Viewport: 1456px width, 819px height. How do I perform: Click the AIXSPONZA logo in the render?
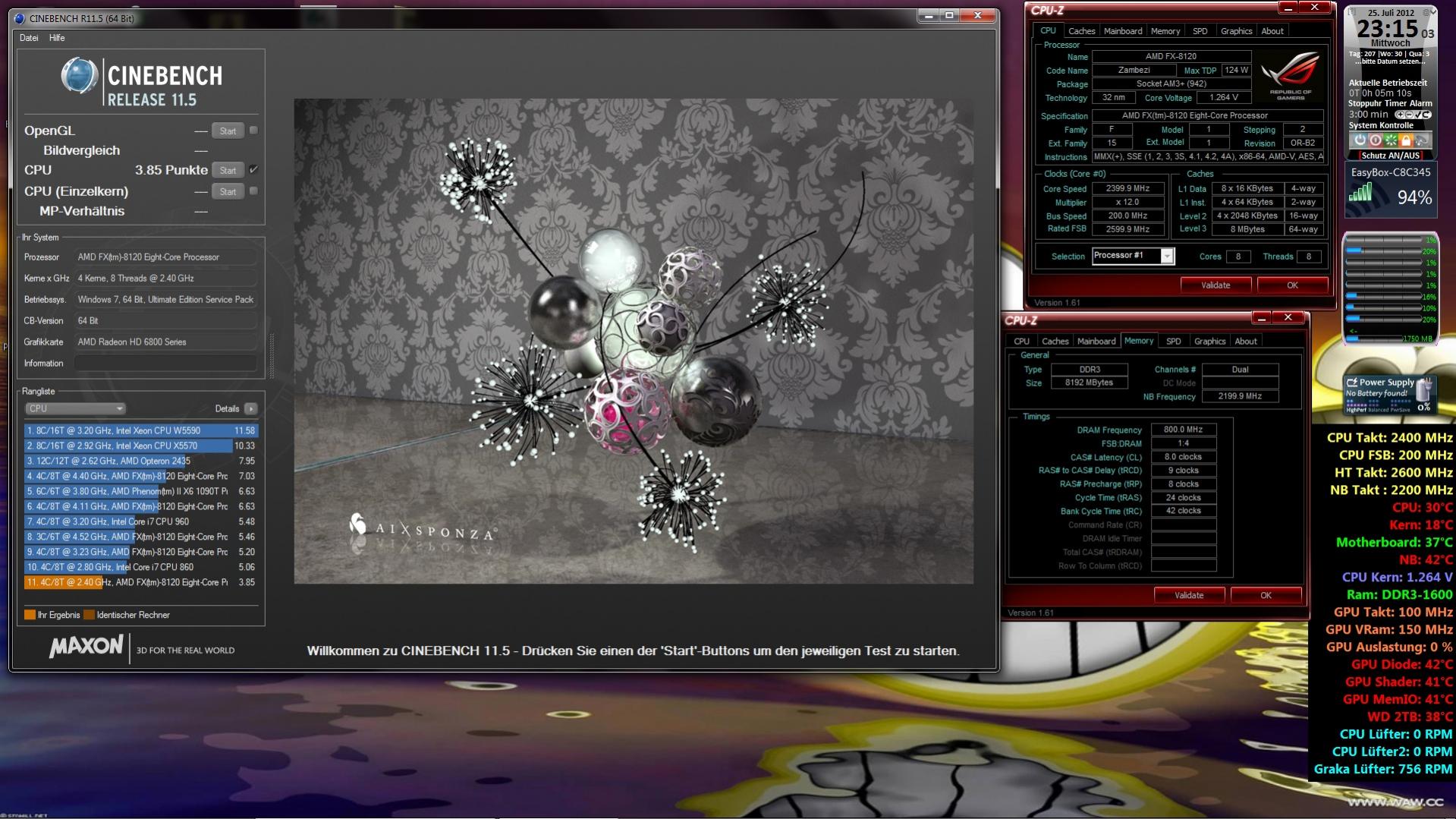422,528
